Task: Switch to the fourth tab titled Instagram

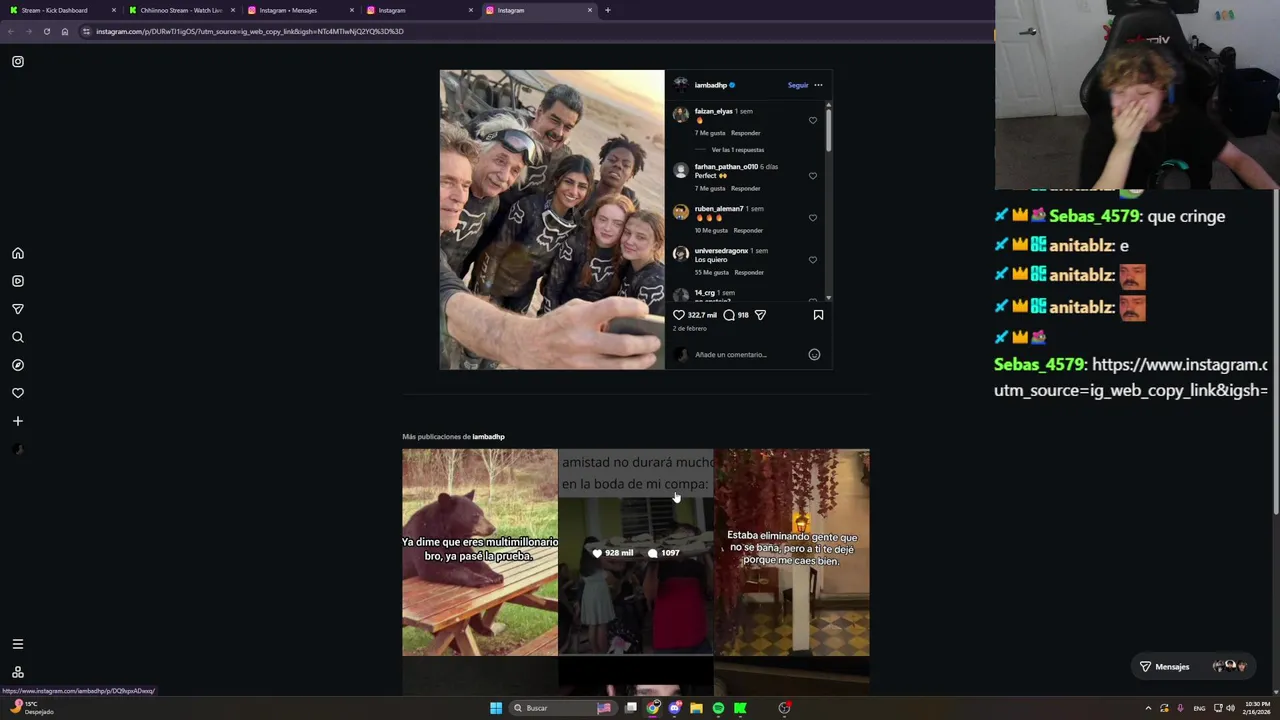Action: click(x=418, y=10)
